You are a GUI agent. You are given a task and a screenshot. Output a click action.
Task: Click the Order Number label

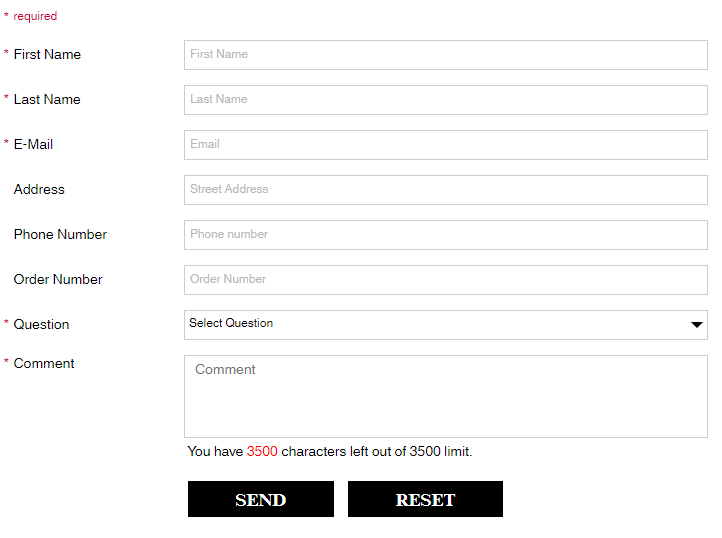tap(58, 280)
